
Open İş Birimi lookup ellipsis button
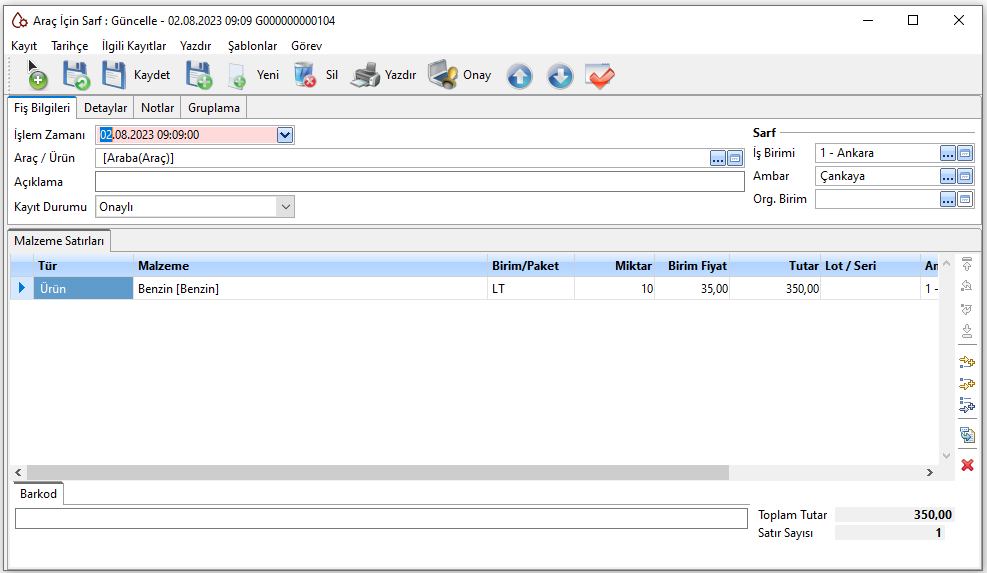947,153
